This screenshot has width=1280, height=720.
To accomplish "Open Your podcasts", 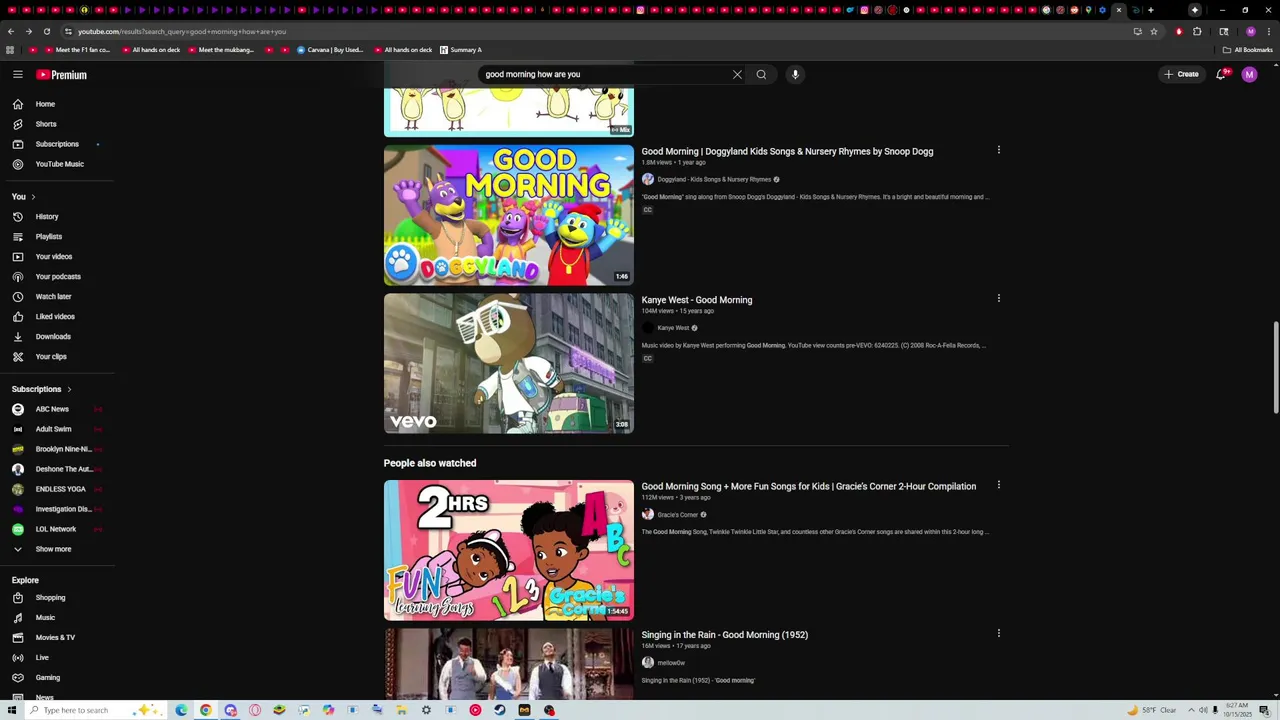I will [56, 277].
